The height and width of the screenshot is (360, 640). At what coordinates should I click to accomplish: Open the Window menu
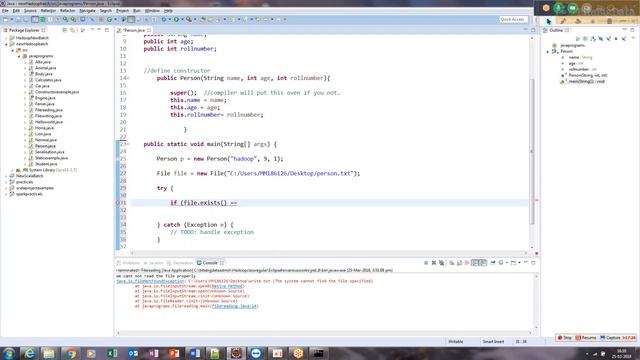tap(152, 11)
